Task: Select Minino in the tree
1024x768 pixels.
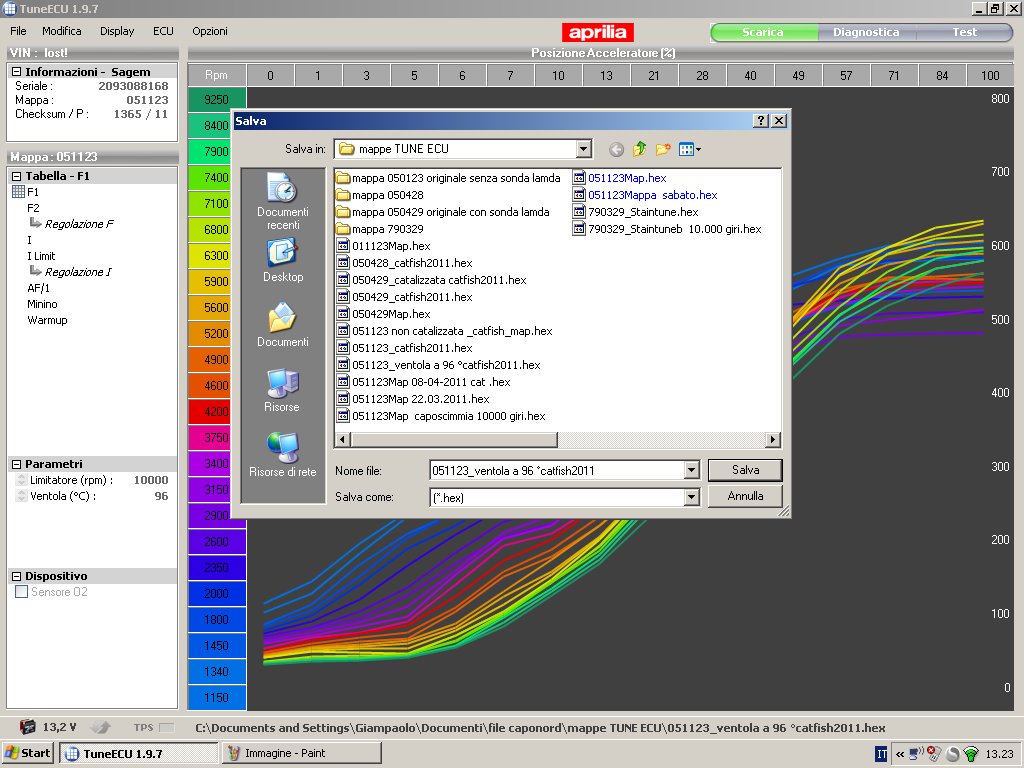Action: [x=42, y=304]
